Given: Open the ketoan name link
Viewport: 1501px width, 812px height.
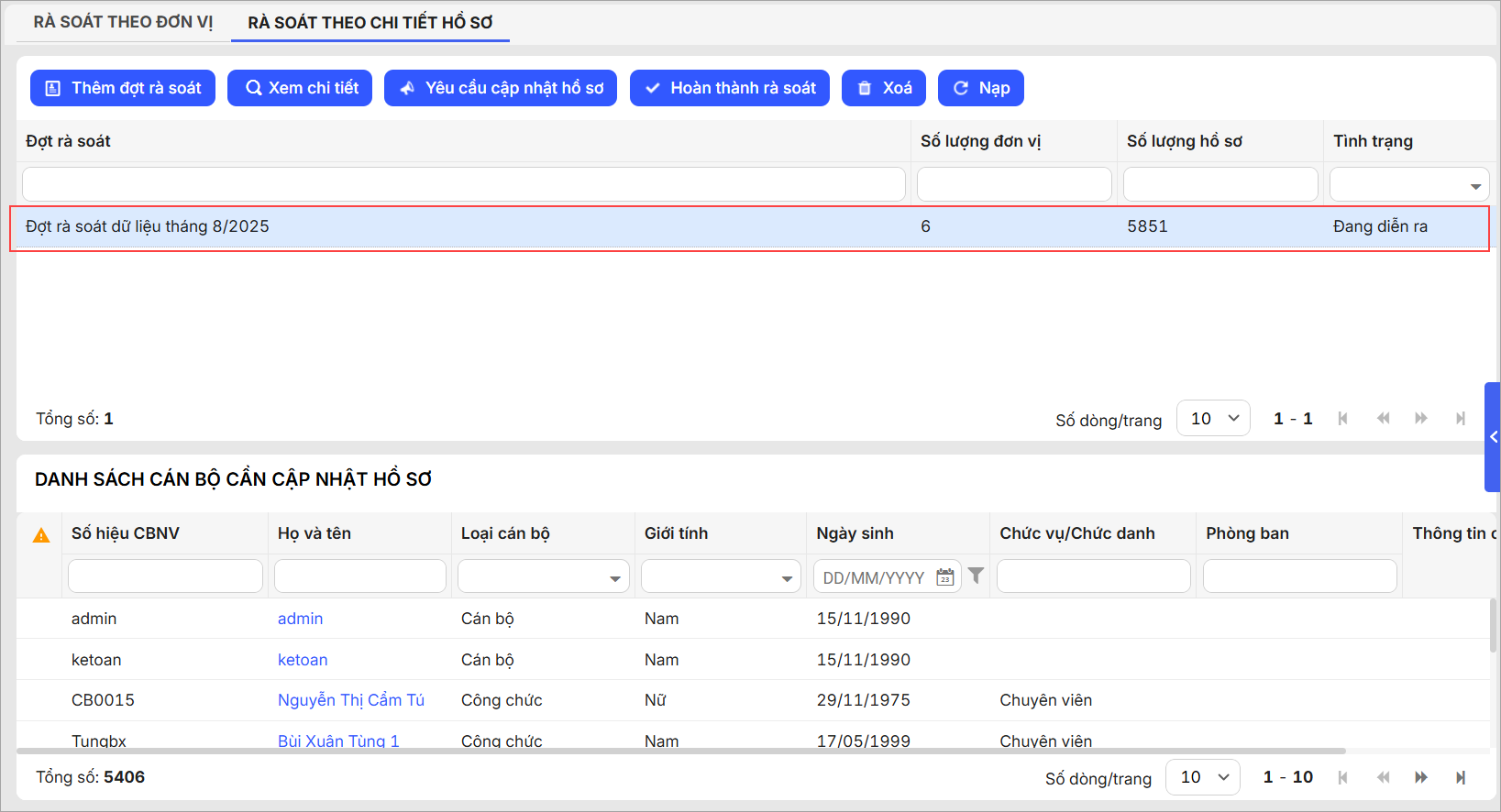Looking at the screenshot, I should 303,660.
